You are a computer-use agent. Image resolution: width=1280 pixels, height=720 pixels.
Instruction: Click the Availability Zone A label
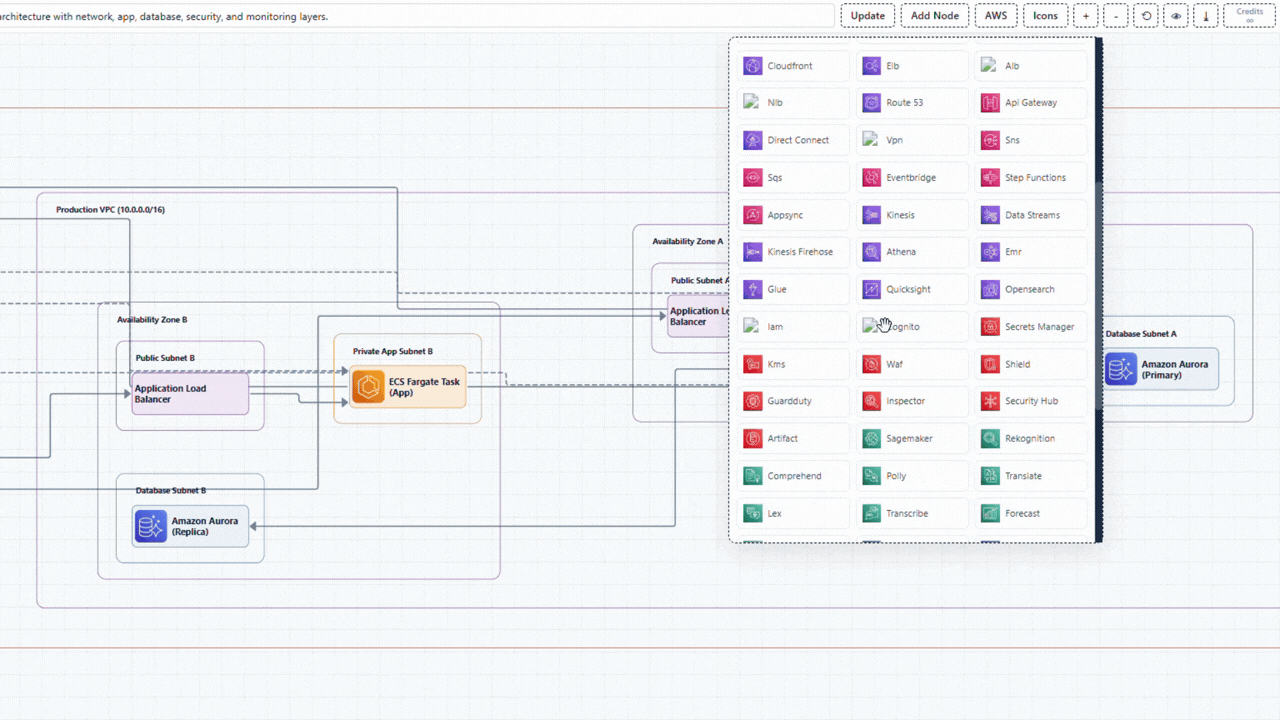click(688, 242)
